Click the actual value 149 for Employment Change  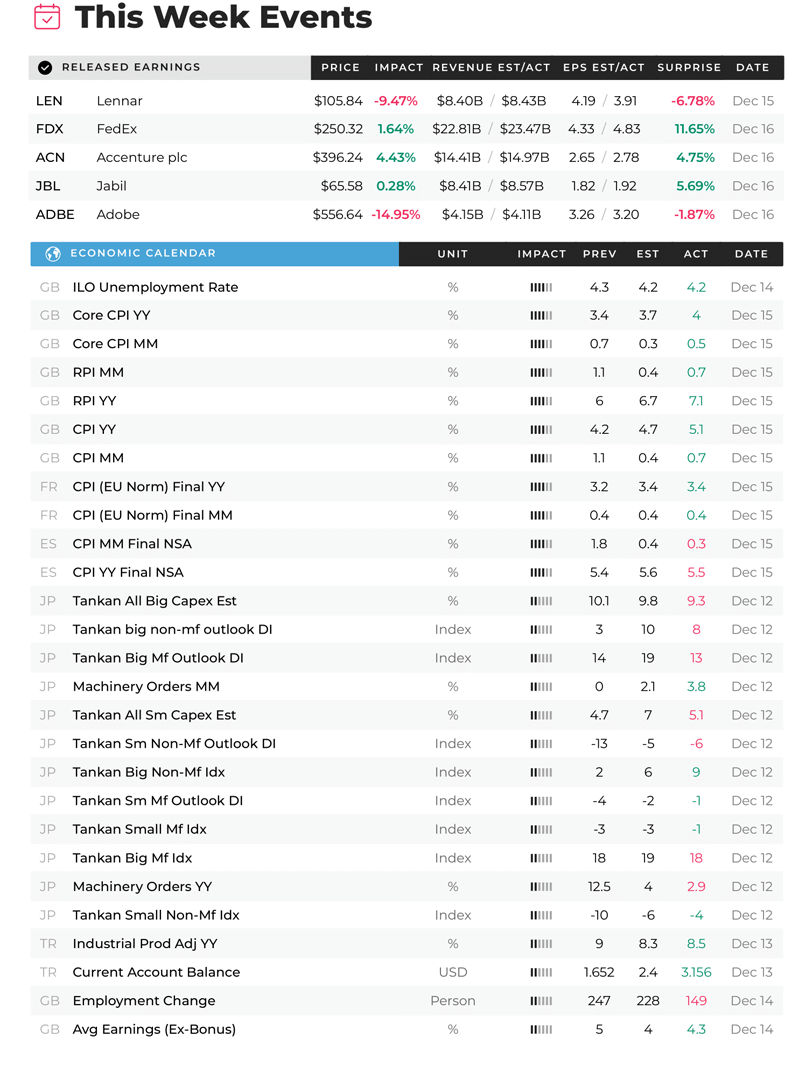pos(696,1002)
